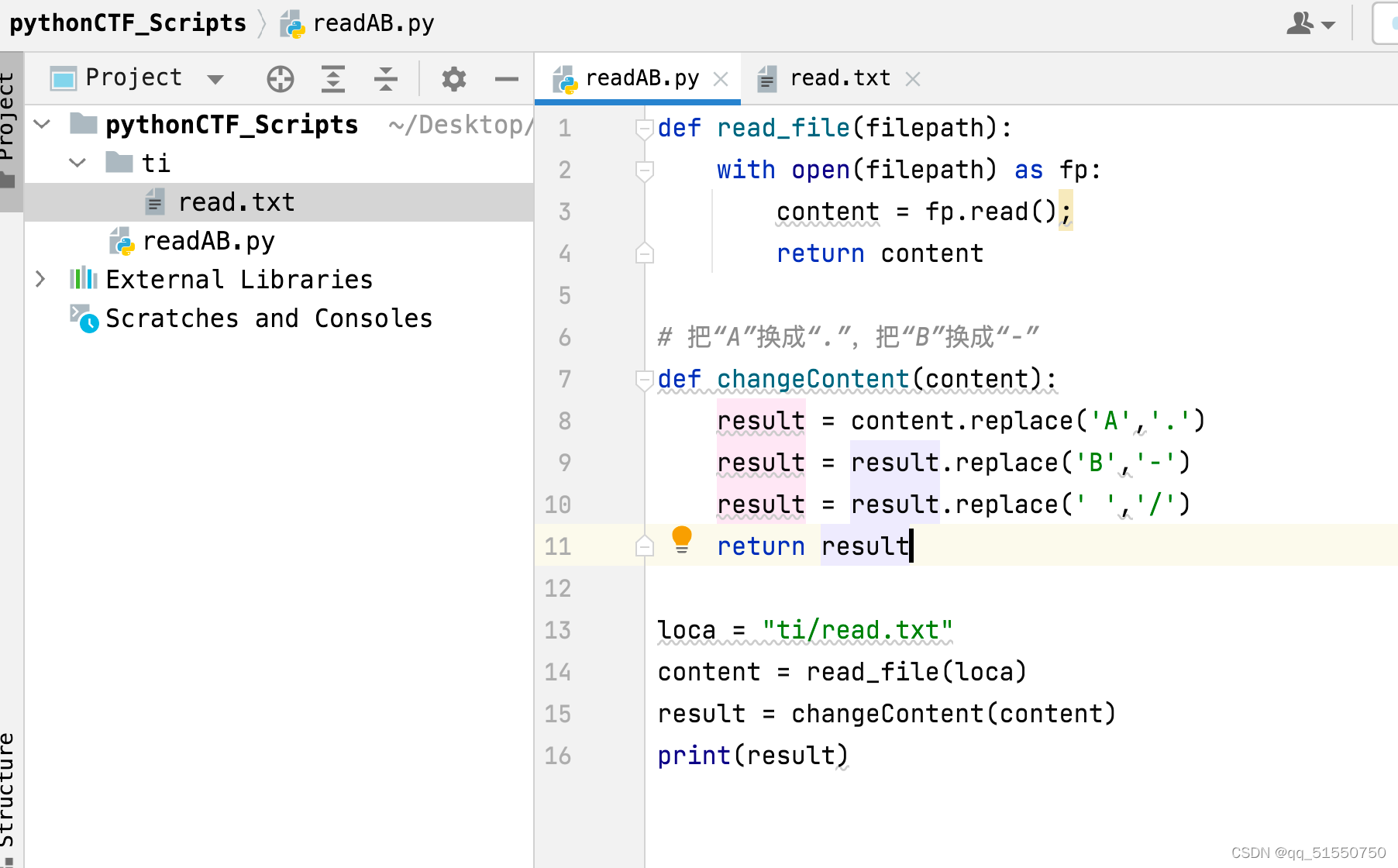
Task: Open the Project side tool window tab
Action: click(11, 130)
